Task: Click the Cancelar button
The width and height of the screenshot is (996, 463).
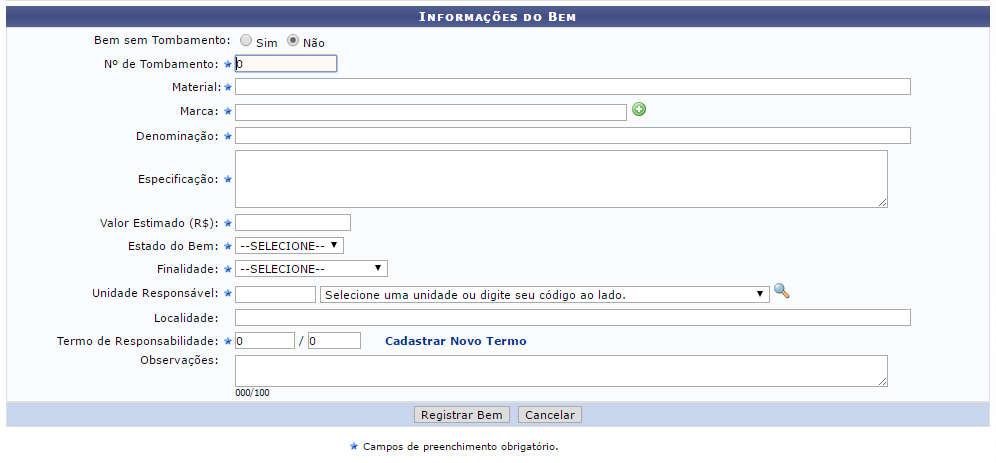Action: pos(549,415)
